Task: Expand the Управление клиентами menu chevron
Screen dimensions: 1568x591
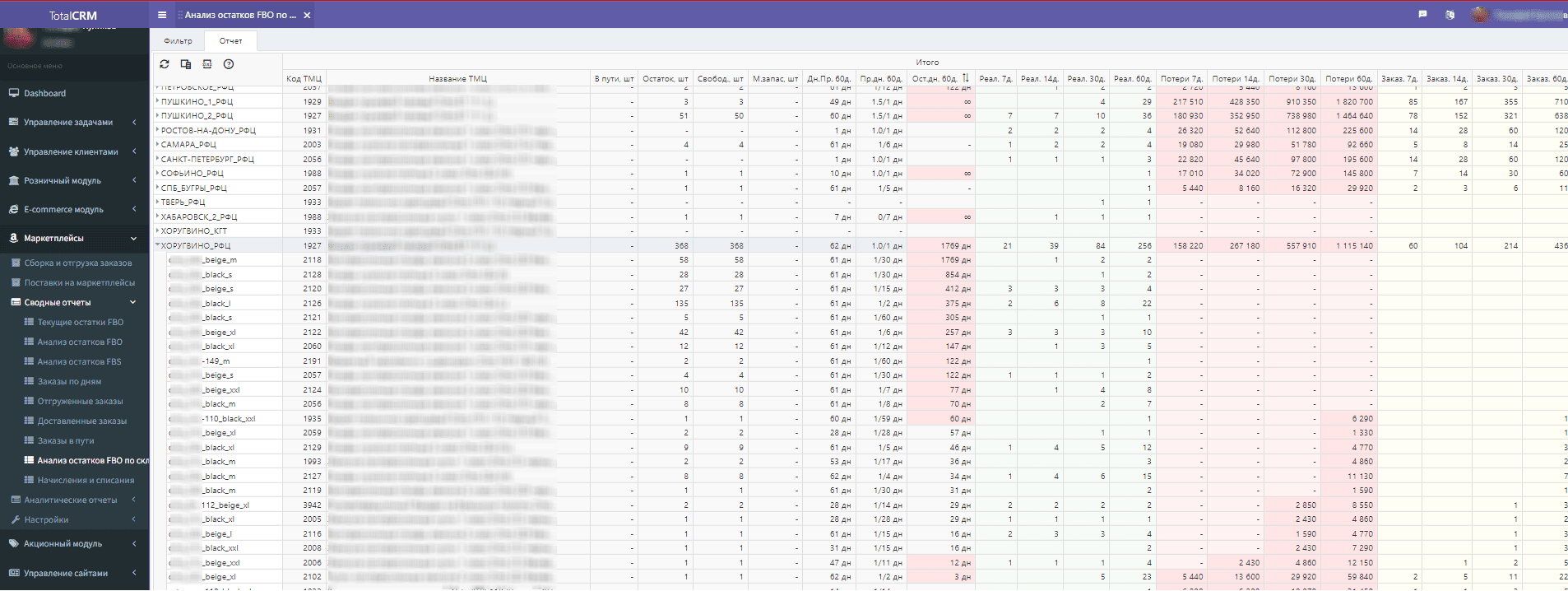Action: [x=134, y=151]
